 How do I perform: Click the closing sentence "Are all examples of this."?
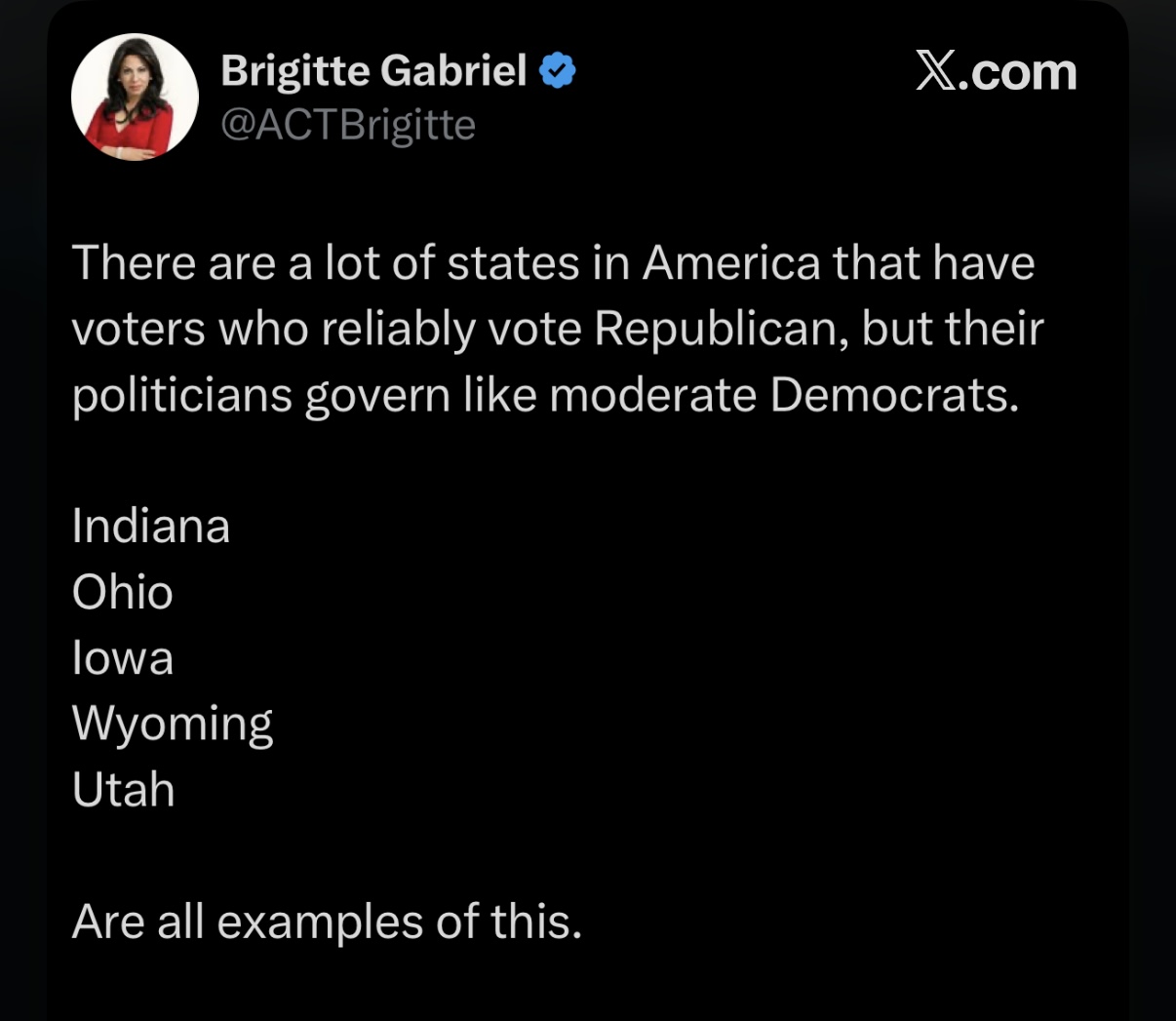pyautogui.click(x=327, y=922)
